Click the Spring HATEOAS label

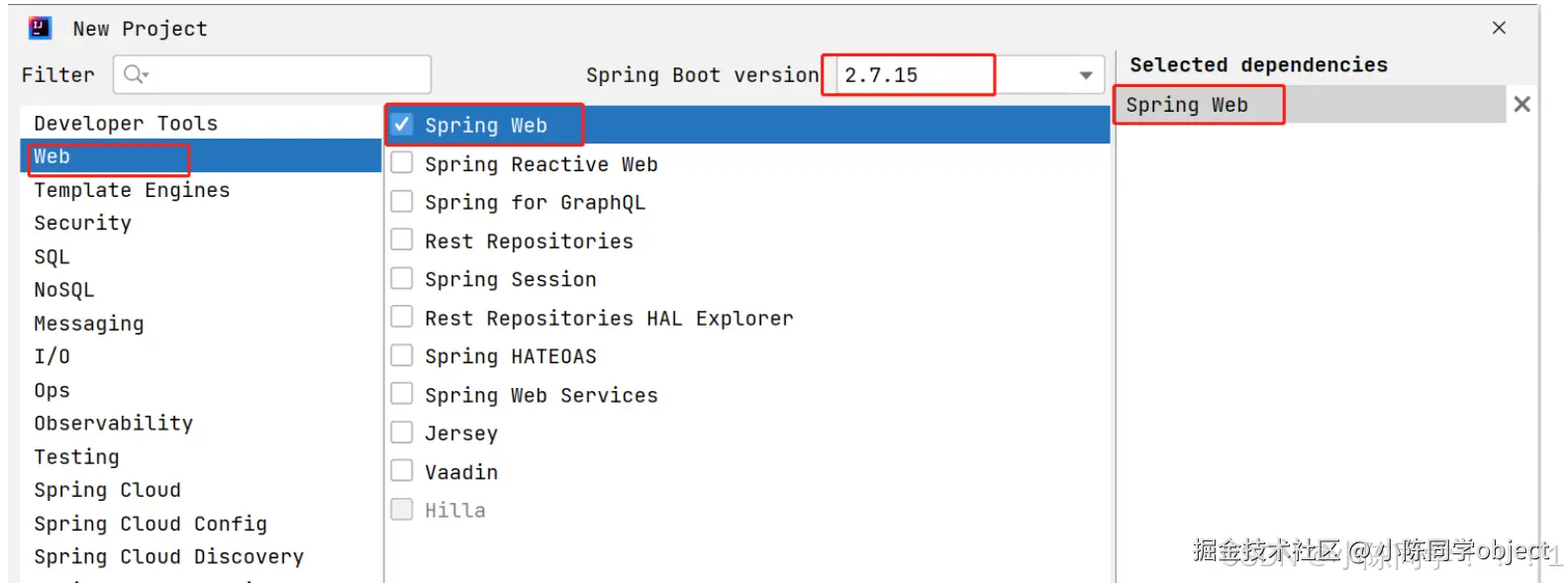(x=511, y=356)
